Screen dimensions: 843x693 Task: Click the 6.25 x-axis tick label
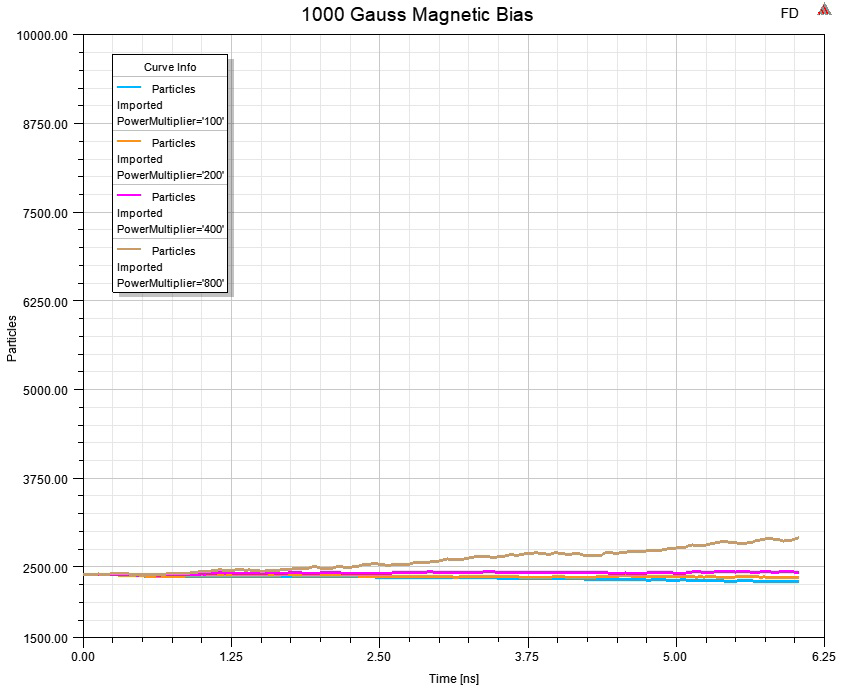[x=825, y=657]
